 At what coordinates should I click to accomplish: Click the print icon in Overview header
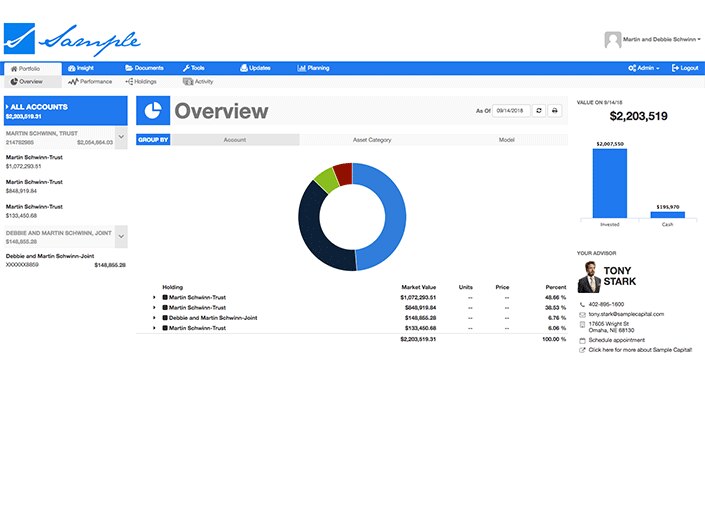pyautogui.click(x=556, y=111)
